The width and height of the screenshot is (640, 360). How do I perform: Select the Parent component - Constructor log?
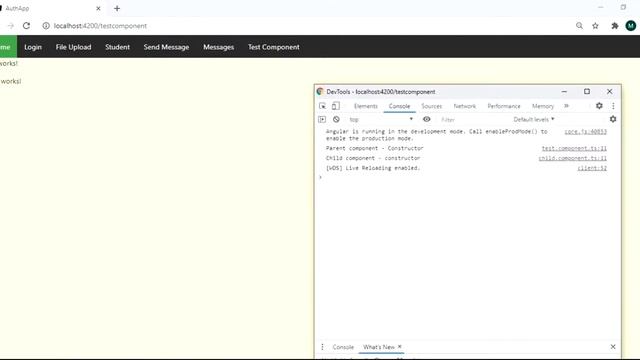375,148
